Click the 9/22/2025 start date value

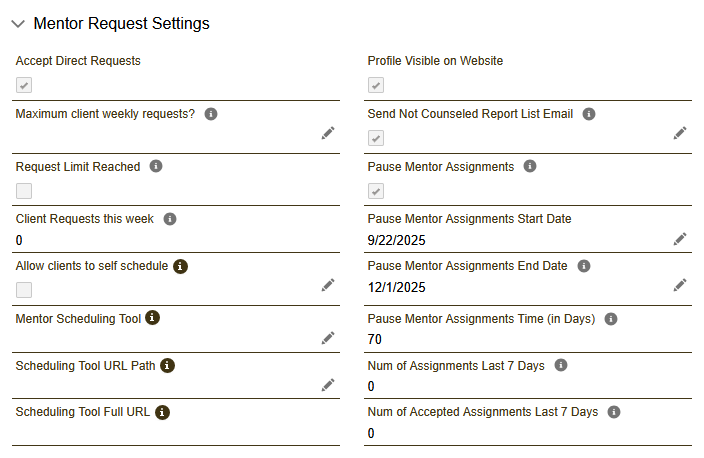pos(397,240)
